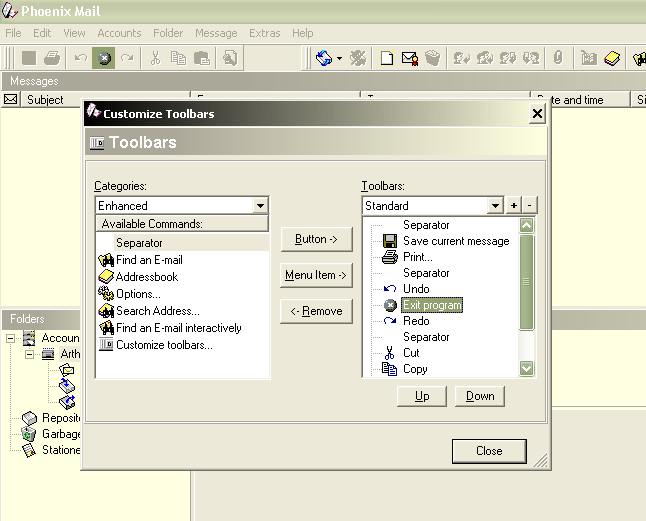Viewport: 646px width, 521px height.
Task: Click the Cut scissors toolbar icon
Action: [x=155, y=58]
